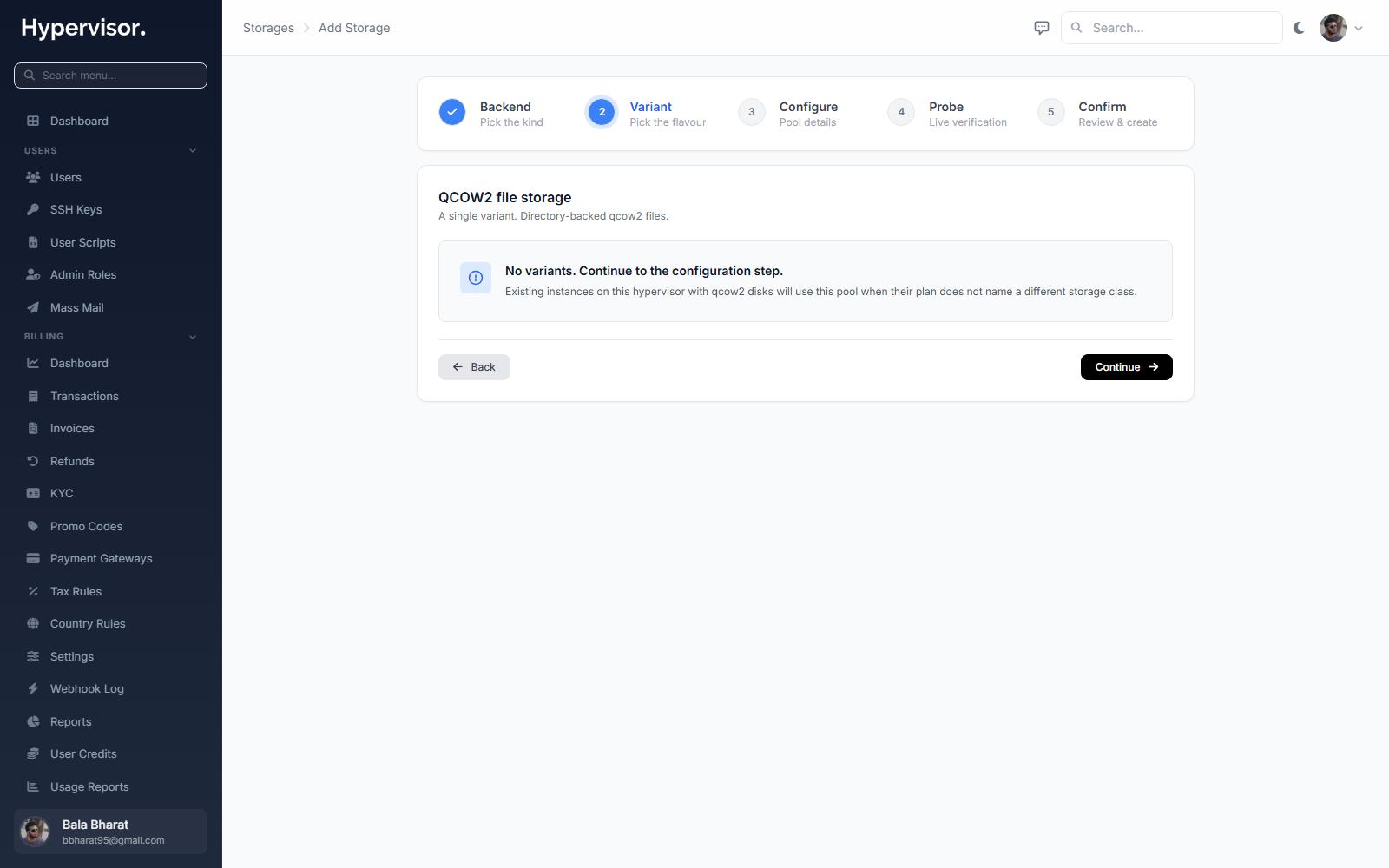Open Storages breadcrumb link
Image resolution: width=1389 pixels, height=868 pixels.
pos(268,28)
